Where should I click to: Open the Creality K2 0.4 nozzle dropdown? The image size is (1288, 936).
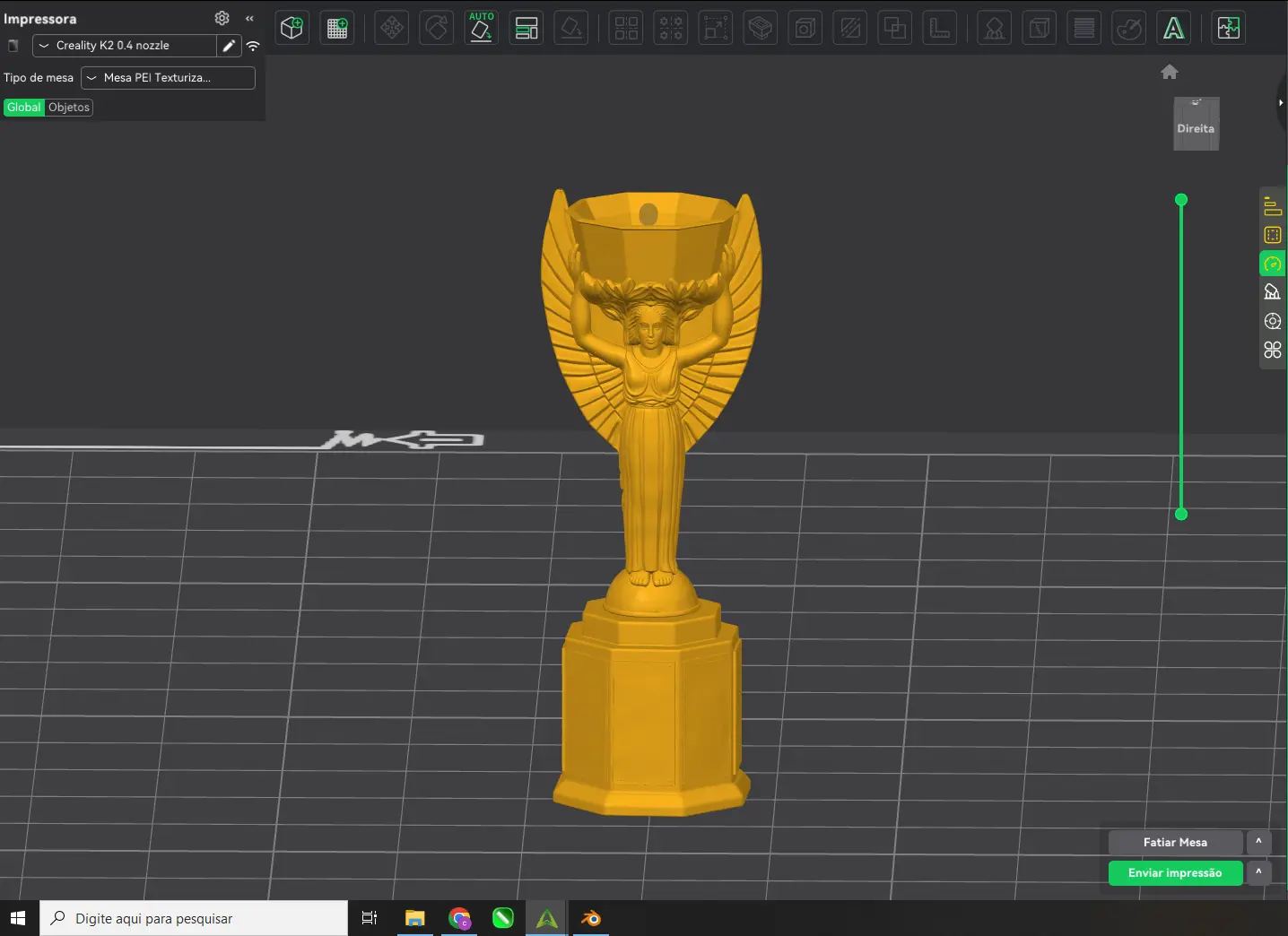tap(125, 46)
